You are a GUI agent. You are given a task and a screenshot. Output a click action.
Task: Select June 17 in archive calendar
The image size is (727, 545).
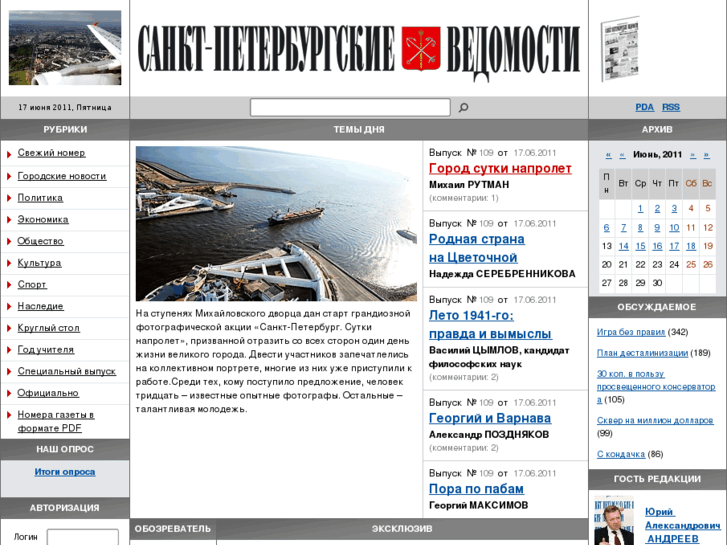[x=674, y=246]
